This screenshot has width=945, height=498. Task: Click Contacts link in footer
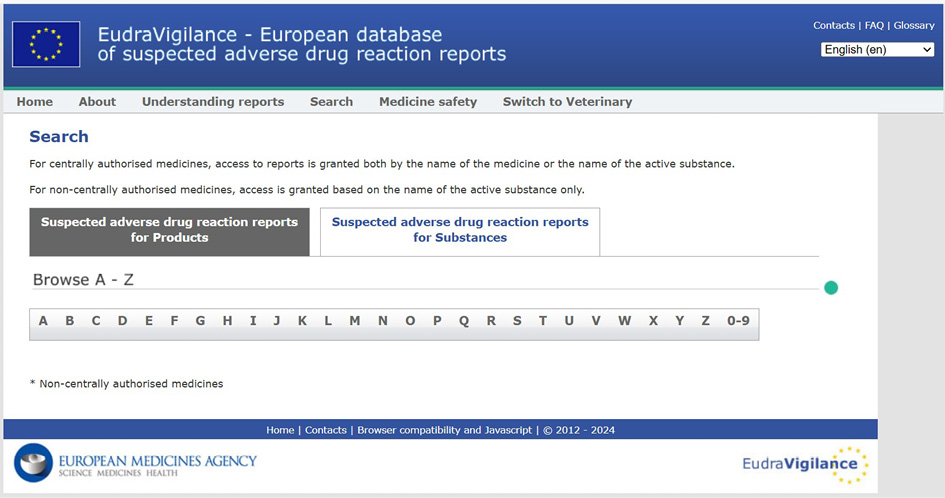325,430
